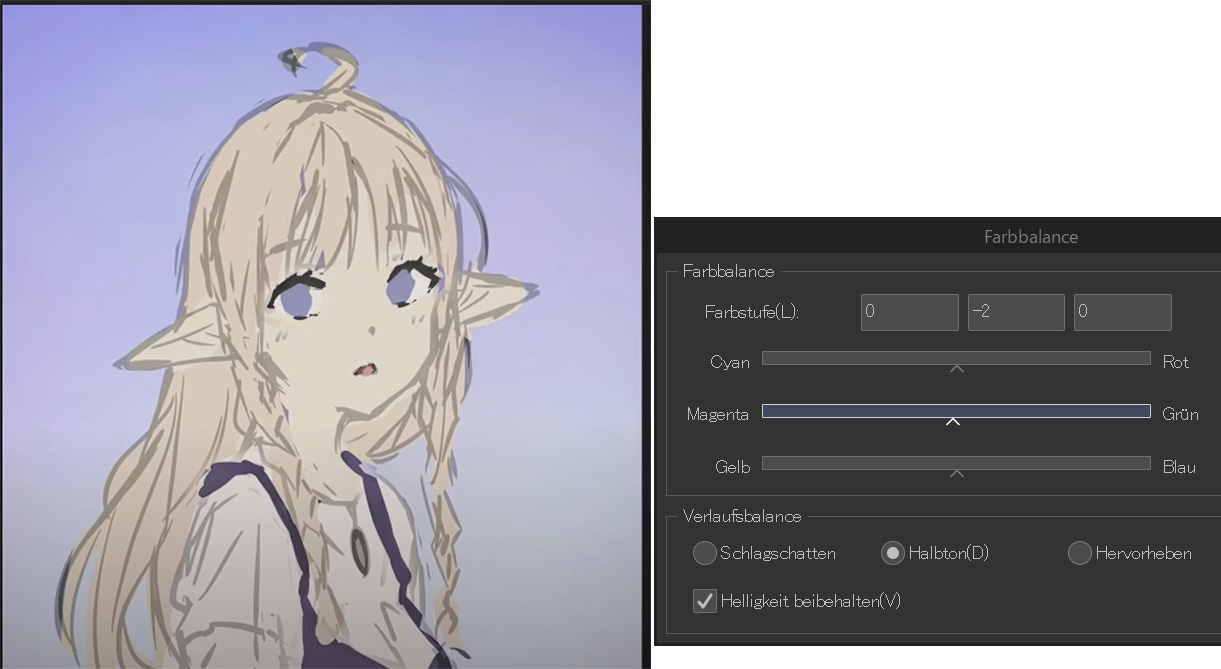The image size is (1221, 669).
Task: Click the Cyan-Rot slider track
Action: (956, 358)
